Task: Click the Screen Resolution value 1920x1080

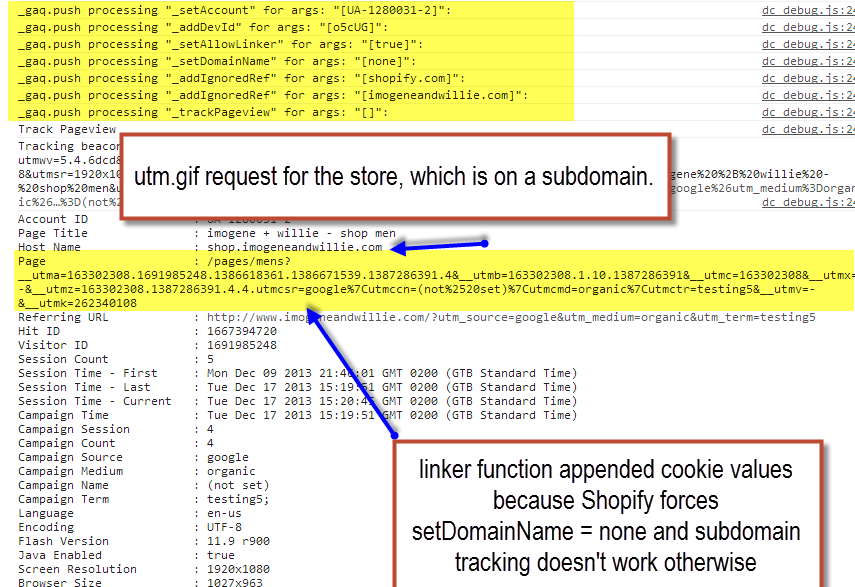Action: (x=238, y=569)
